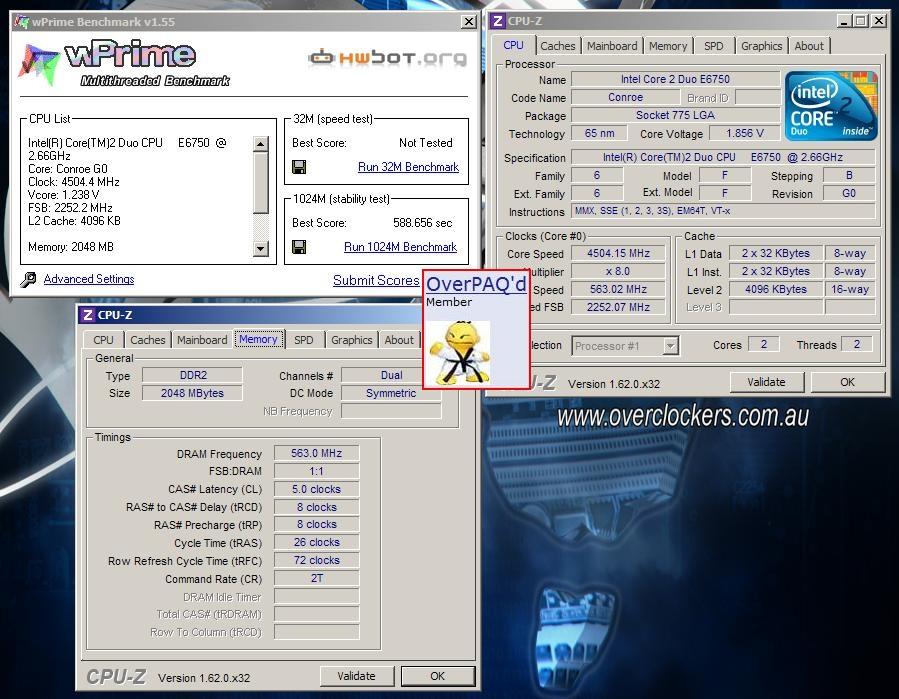This screenshot has width=899, height=699.
Task: Switch to CPU tab in Memory CPU-Z window
Action: (103, 340)
